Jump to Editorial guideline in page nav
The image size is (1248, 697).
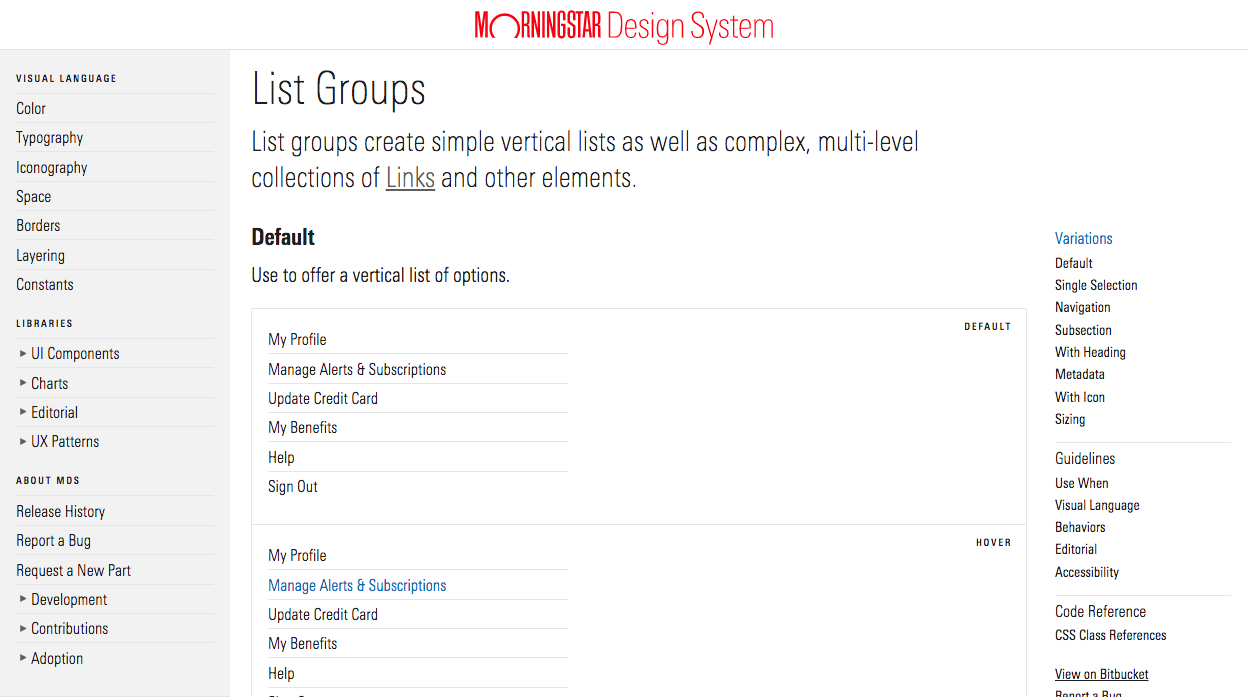pos(1076,549)
